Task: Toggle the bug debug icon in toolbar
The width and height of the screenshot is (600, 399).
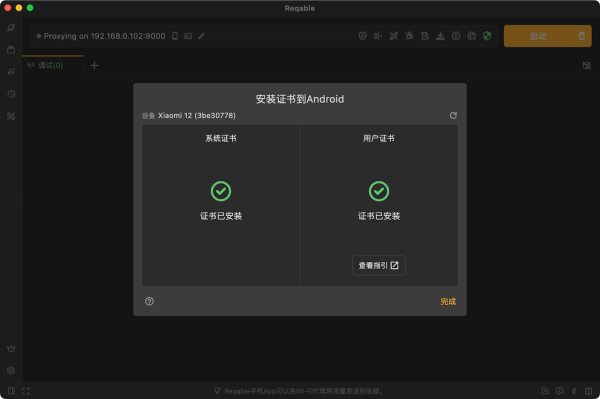Action: point(409,36)
